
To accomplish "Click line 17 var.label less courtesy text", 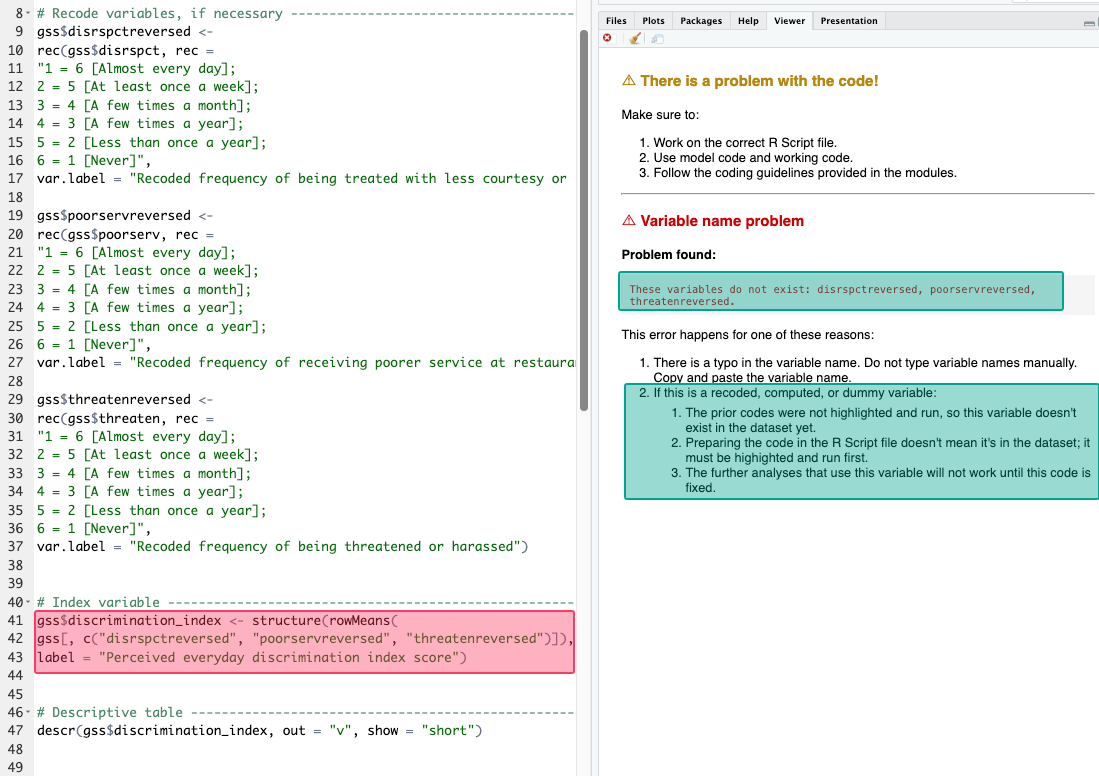I will click(x=302, y=179).
